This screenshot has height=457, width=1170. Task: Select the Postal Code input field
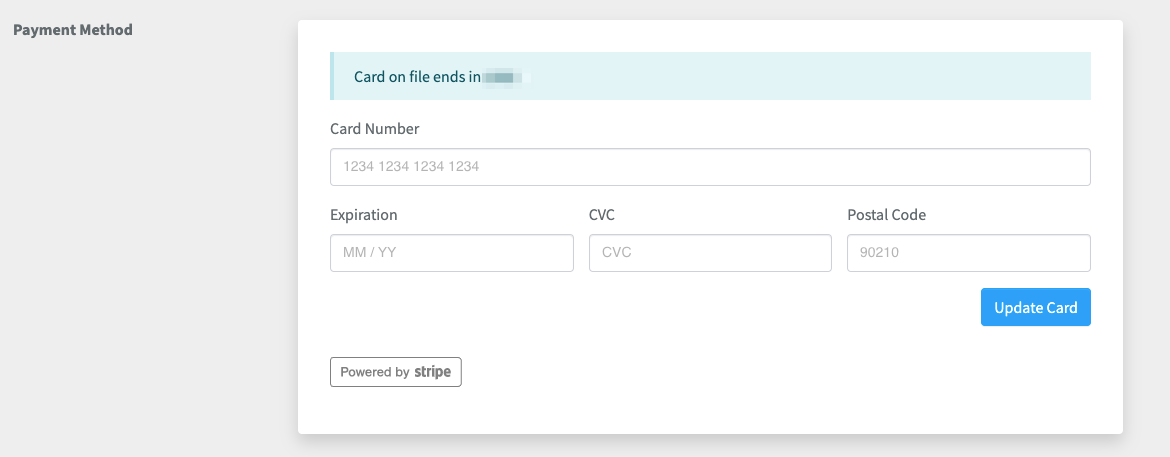point(968,253)
